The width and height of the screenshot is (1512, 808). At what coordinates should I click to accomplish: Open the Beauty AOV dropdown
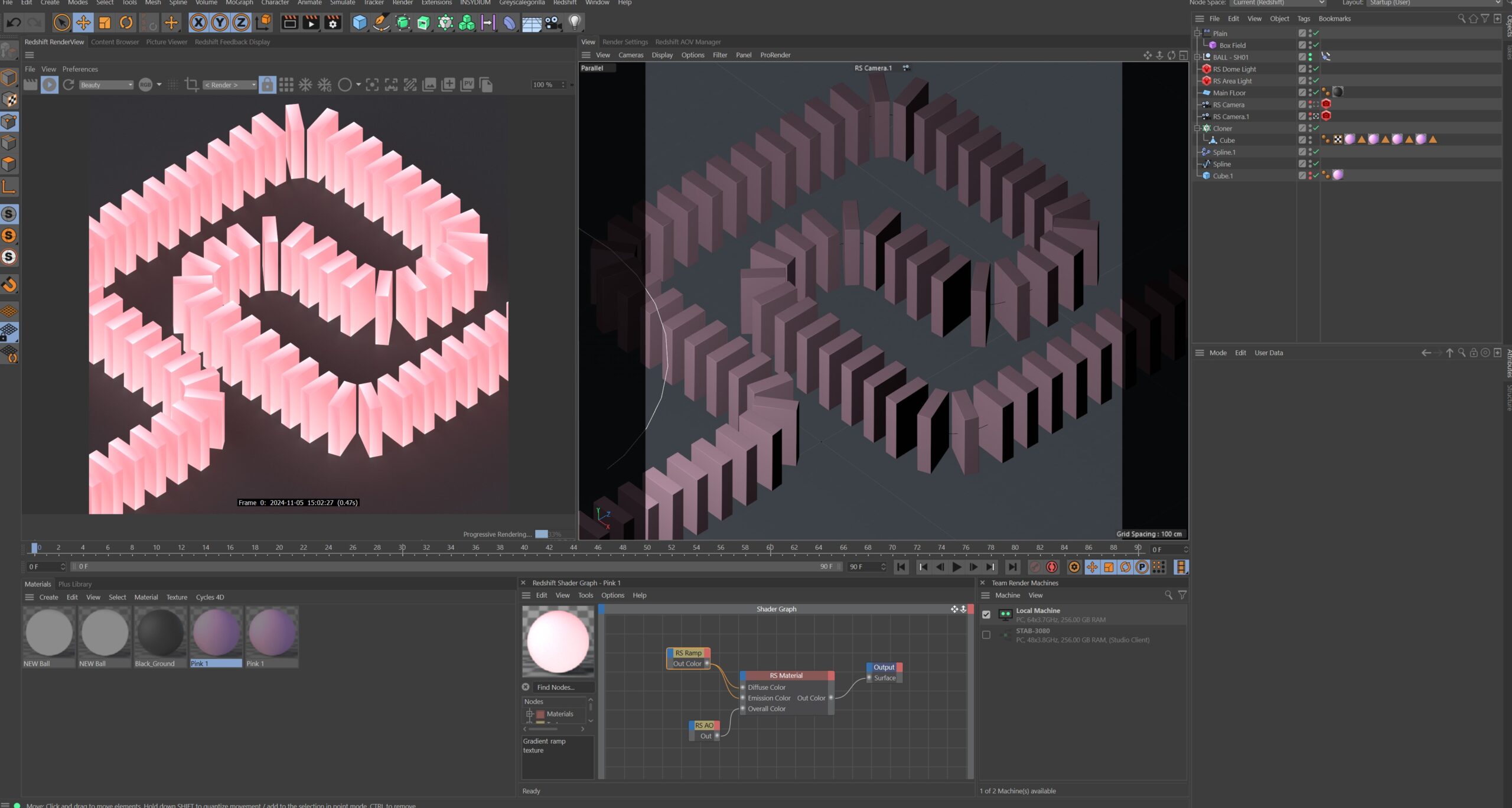[x=106, y=85]
